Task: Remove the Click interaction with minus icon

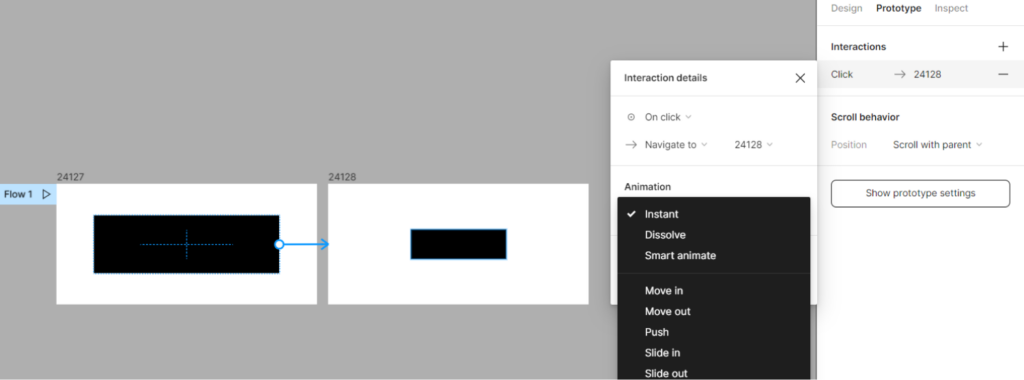Action: 1003,74
